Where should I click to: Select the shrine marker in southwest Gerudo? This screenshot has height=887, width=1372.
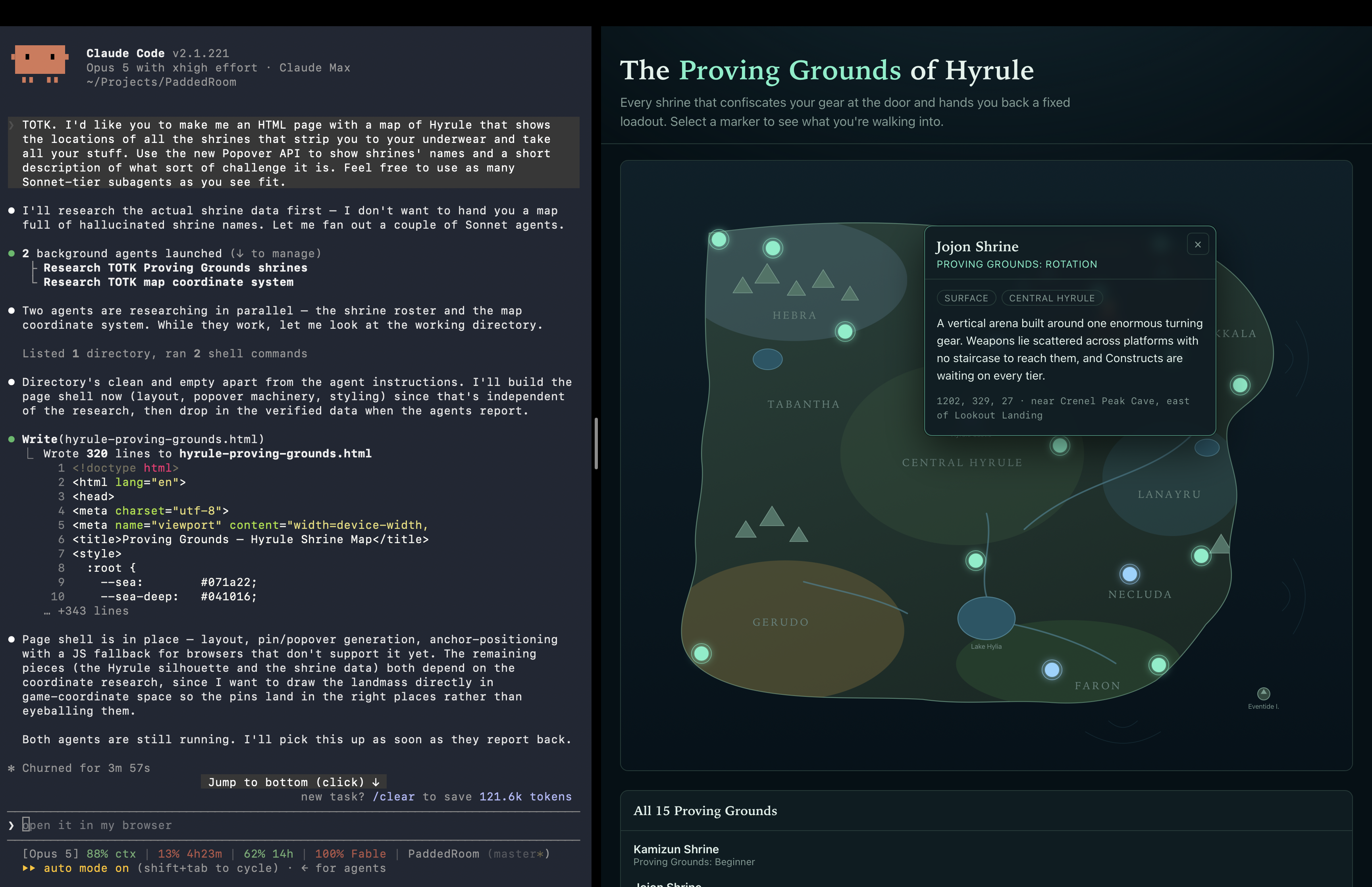tap(701, 654)
